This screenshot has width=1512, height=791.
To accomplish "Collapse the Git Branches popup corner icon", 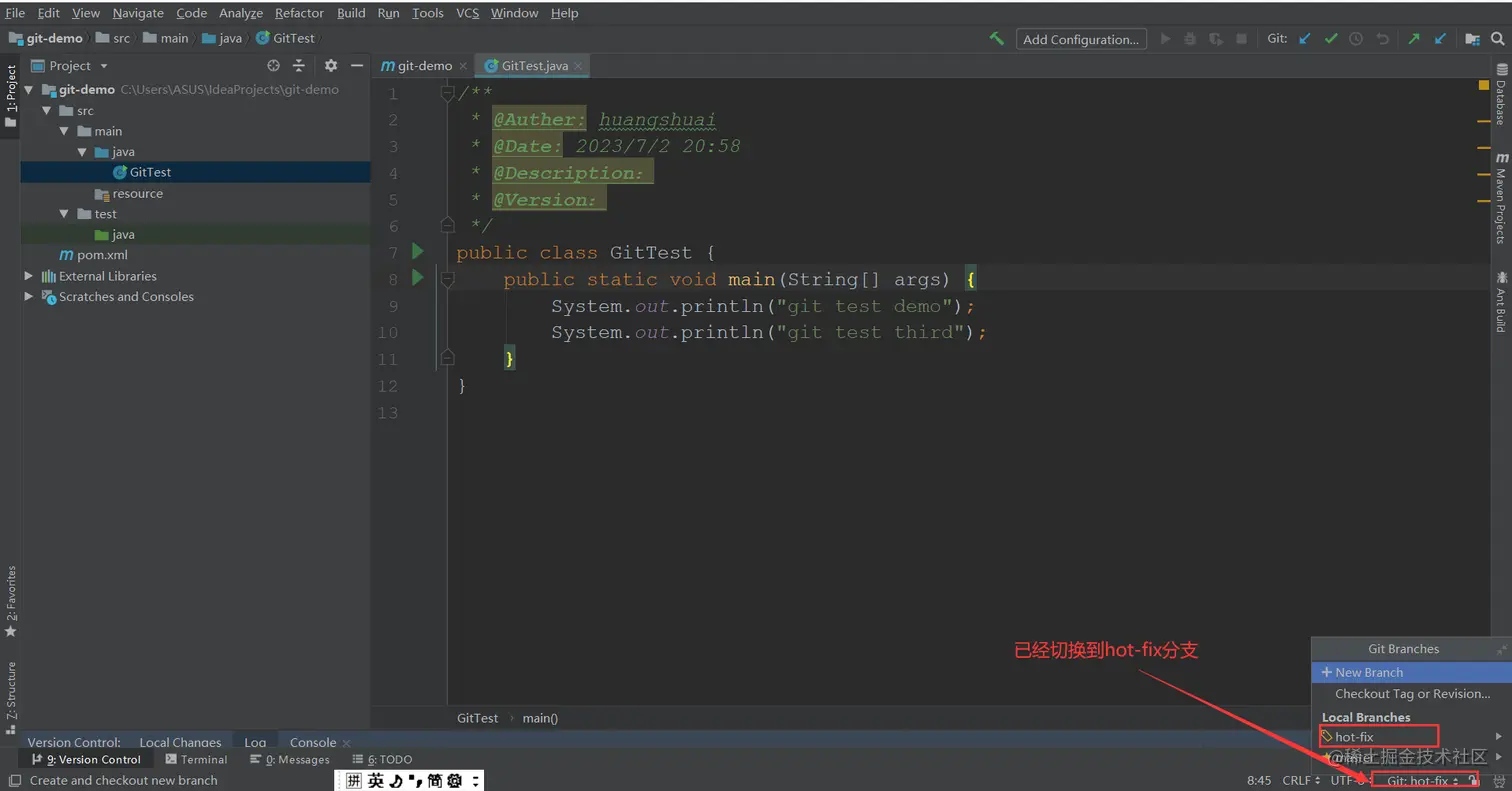I will tap(1501, 649).
